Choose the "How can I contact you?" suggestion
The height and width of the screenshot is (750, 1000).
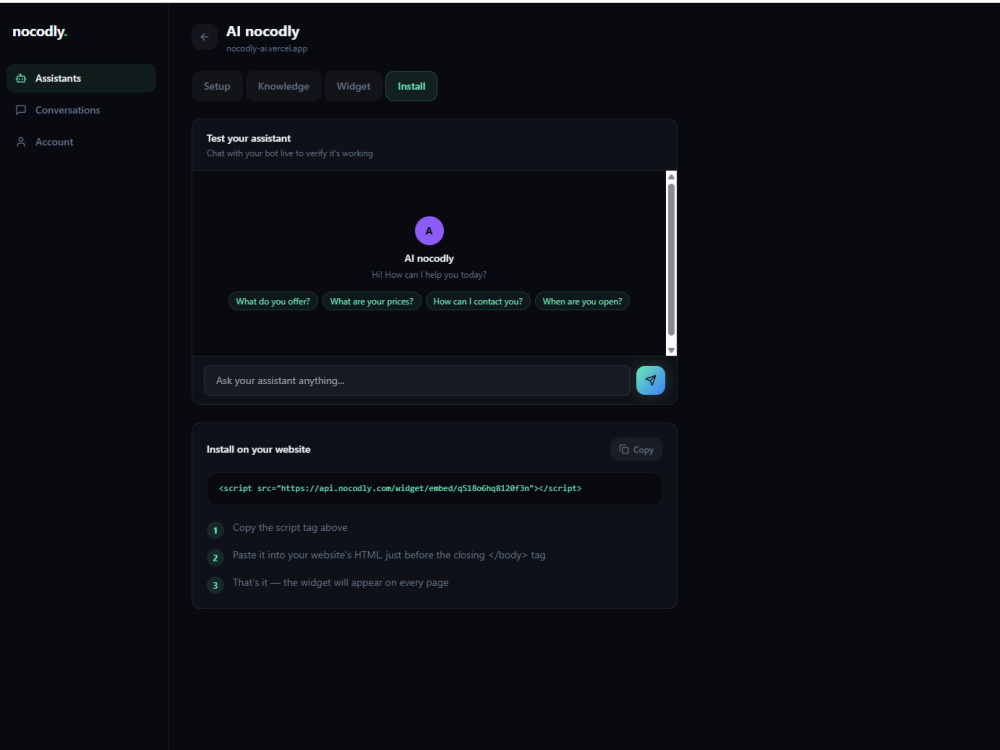pyautogui.click(x=478, y=301)
